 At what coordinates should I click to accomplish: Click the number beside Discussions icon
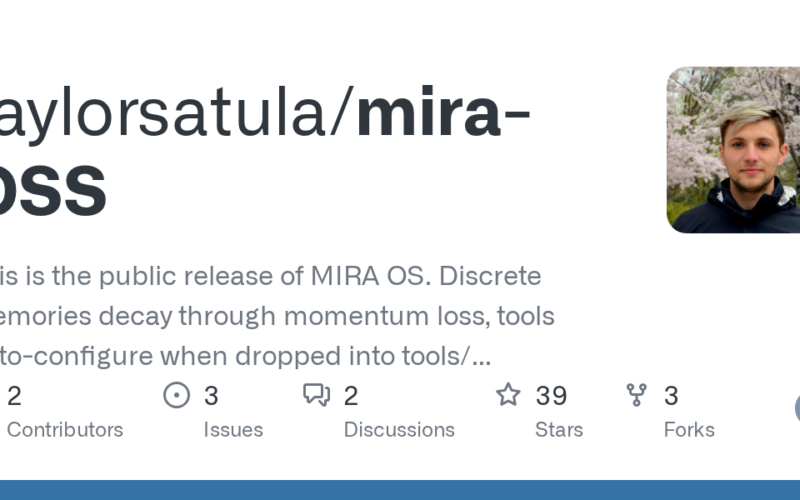pyautogui.click(x=351, y=396)
